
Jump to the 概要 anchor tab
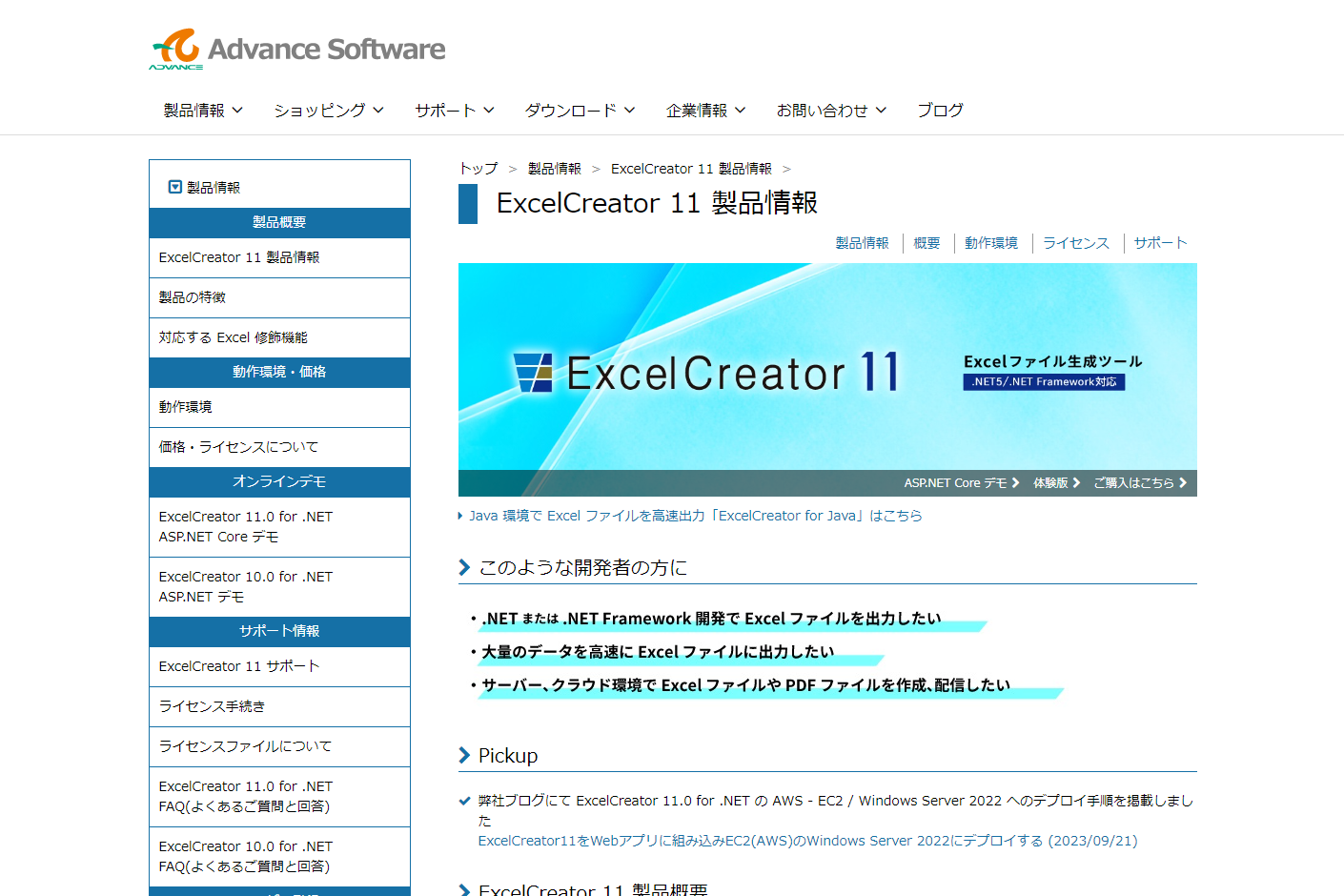coord(927,243)
